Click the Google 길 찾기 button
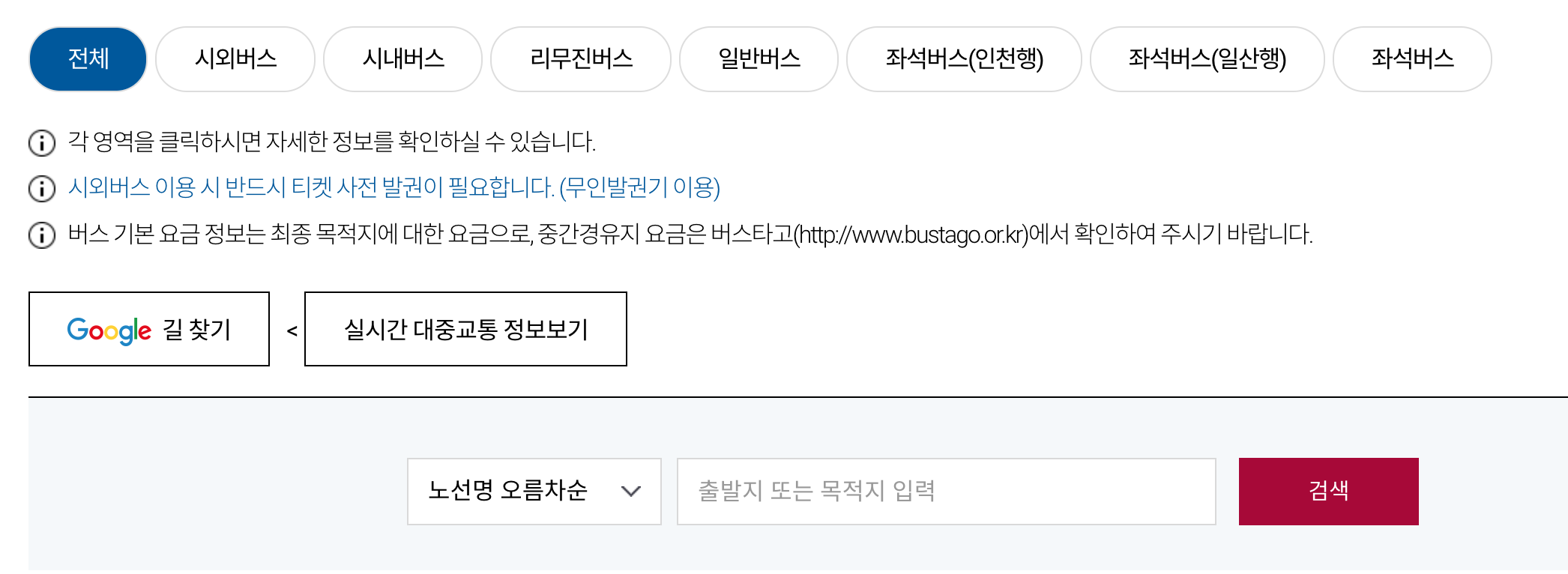The image size is (1568, 574). pos(148,330)
